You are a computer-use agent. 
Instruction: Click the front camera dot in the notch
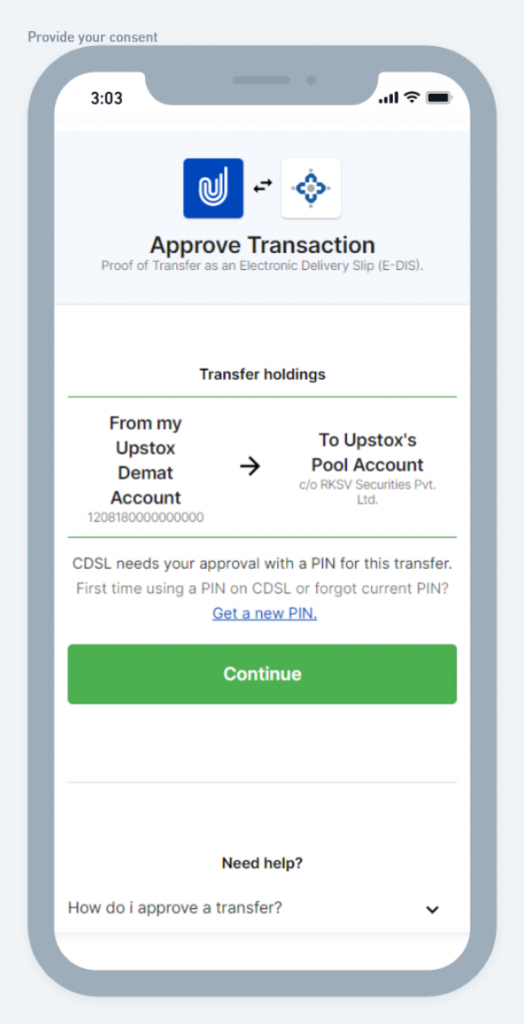(312, 80)
